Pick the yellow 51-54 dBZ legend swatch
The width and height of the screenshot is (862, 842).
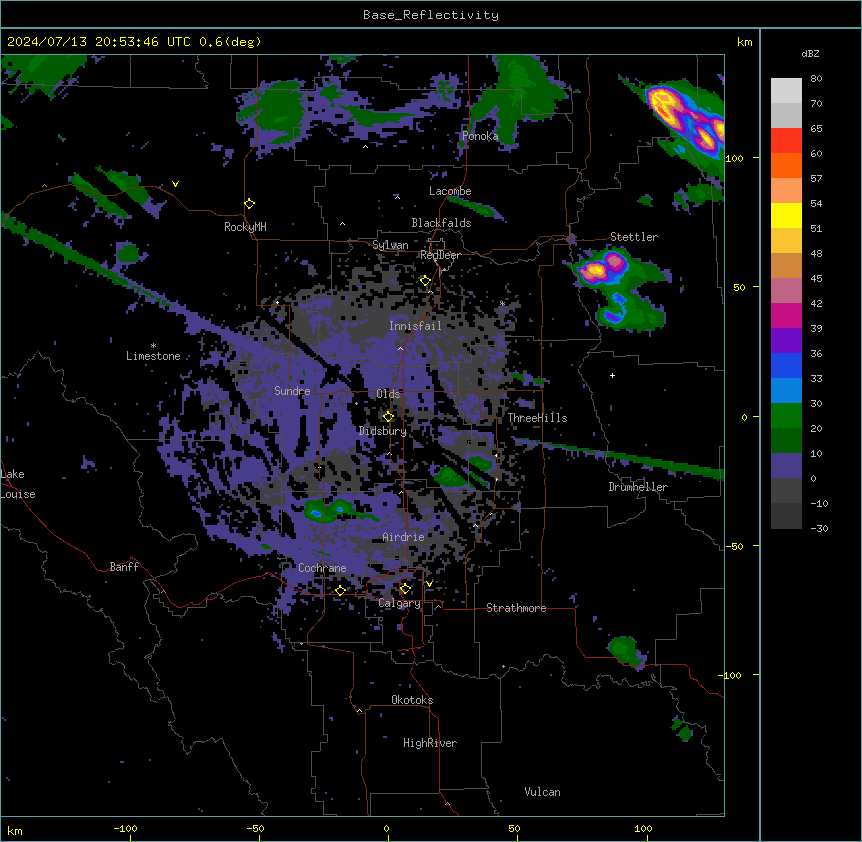[786, 215]
